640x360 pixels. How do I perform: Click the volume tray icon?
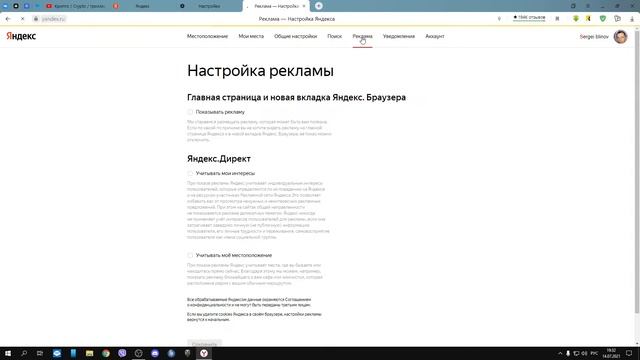tap(584, 353)
